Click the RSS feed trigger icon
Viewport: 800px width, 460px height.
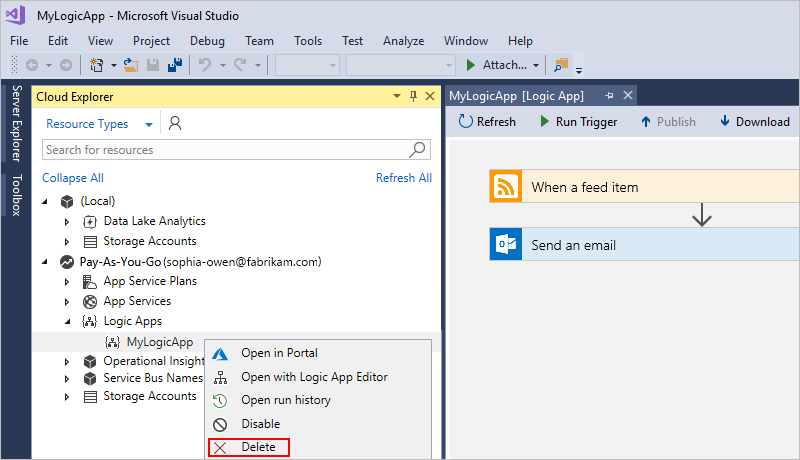(x=506, y=187)
